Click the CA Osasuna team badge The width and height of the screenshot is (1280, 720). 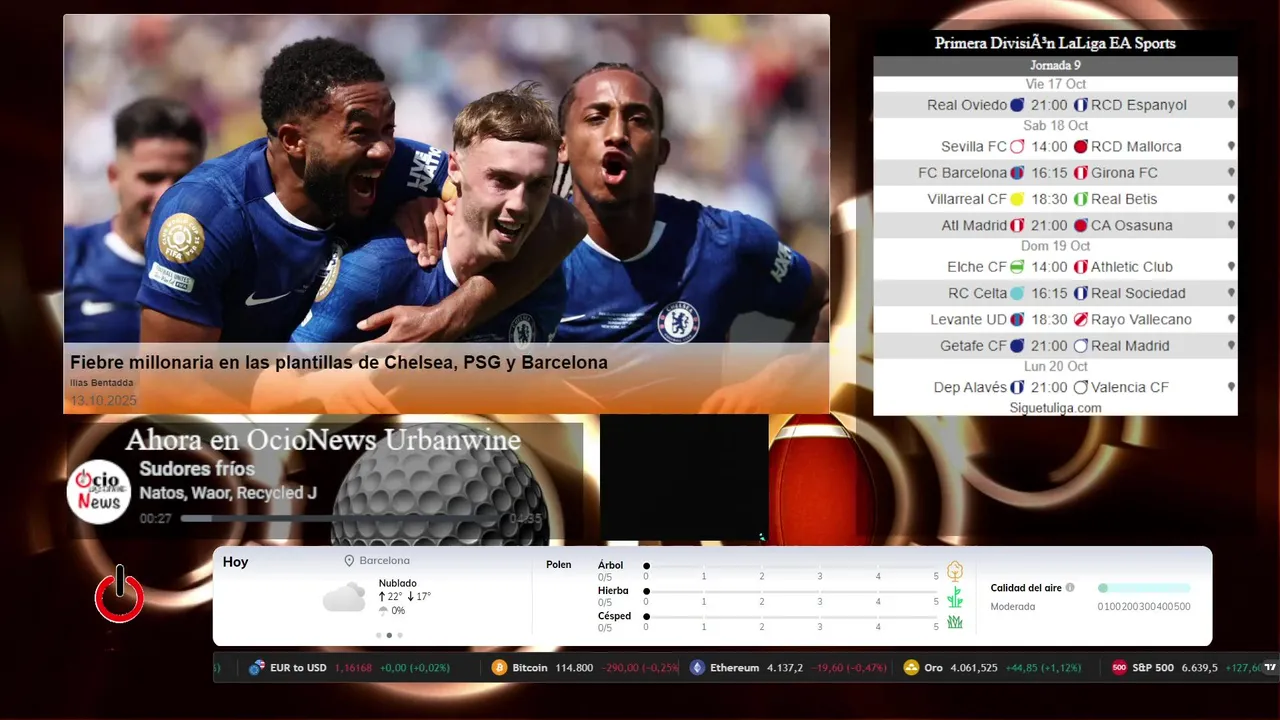[1080, 226]
